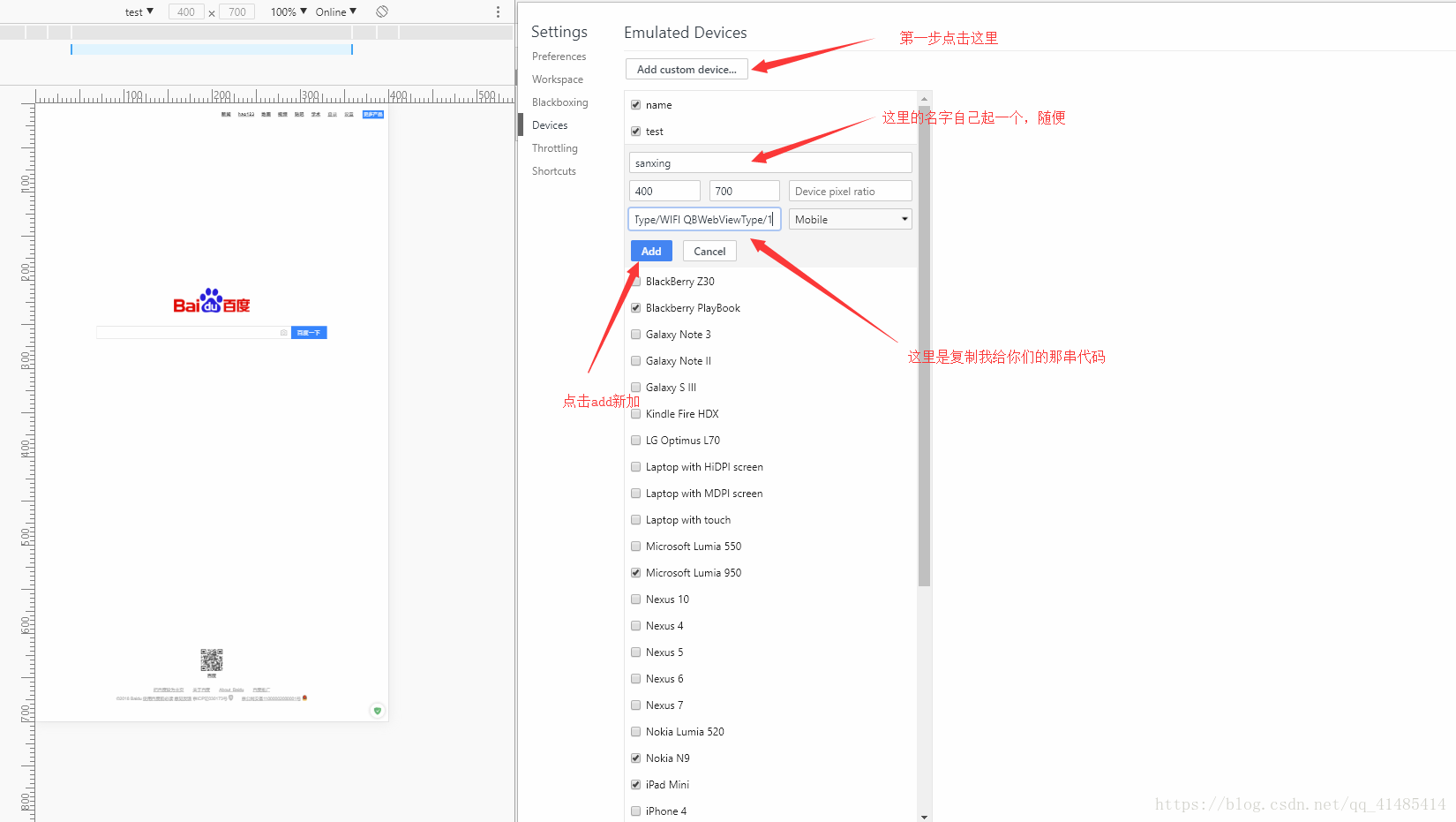Enable Laptop with MDPI screen checkbox
Image resolution: width=1456 pixels, height=822 pixels.
(x=635, y=493)
